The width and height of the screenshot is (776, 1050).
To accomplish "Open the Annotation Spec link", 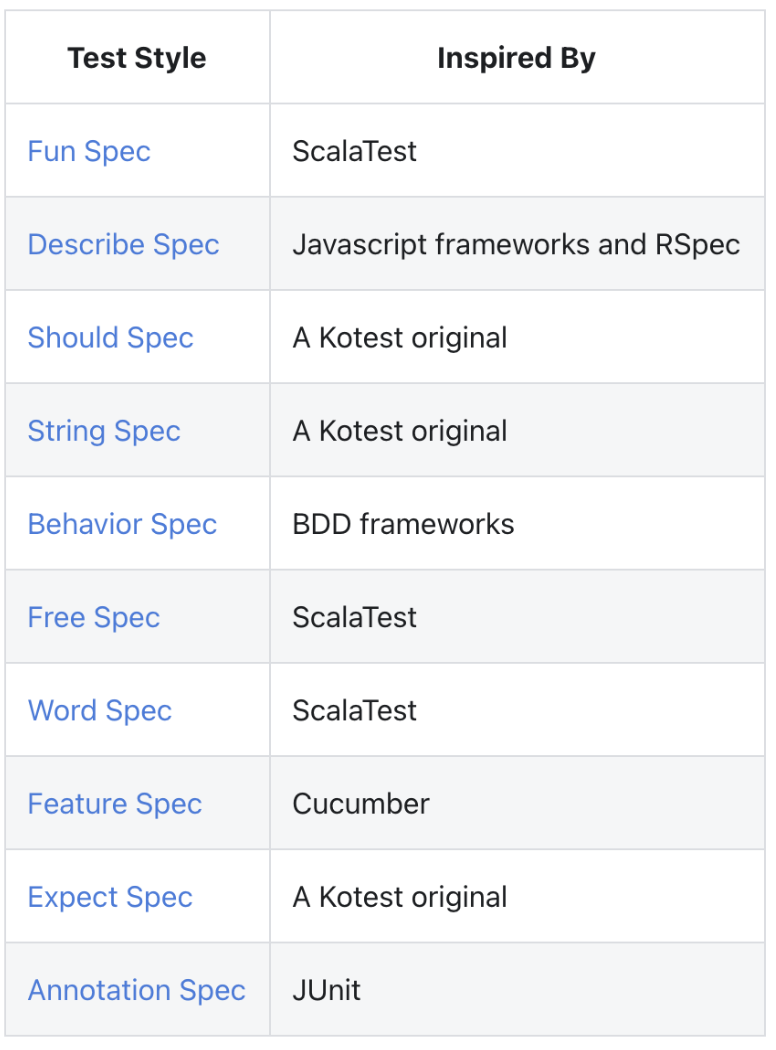I will (136, 990).
